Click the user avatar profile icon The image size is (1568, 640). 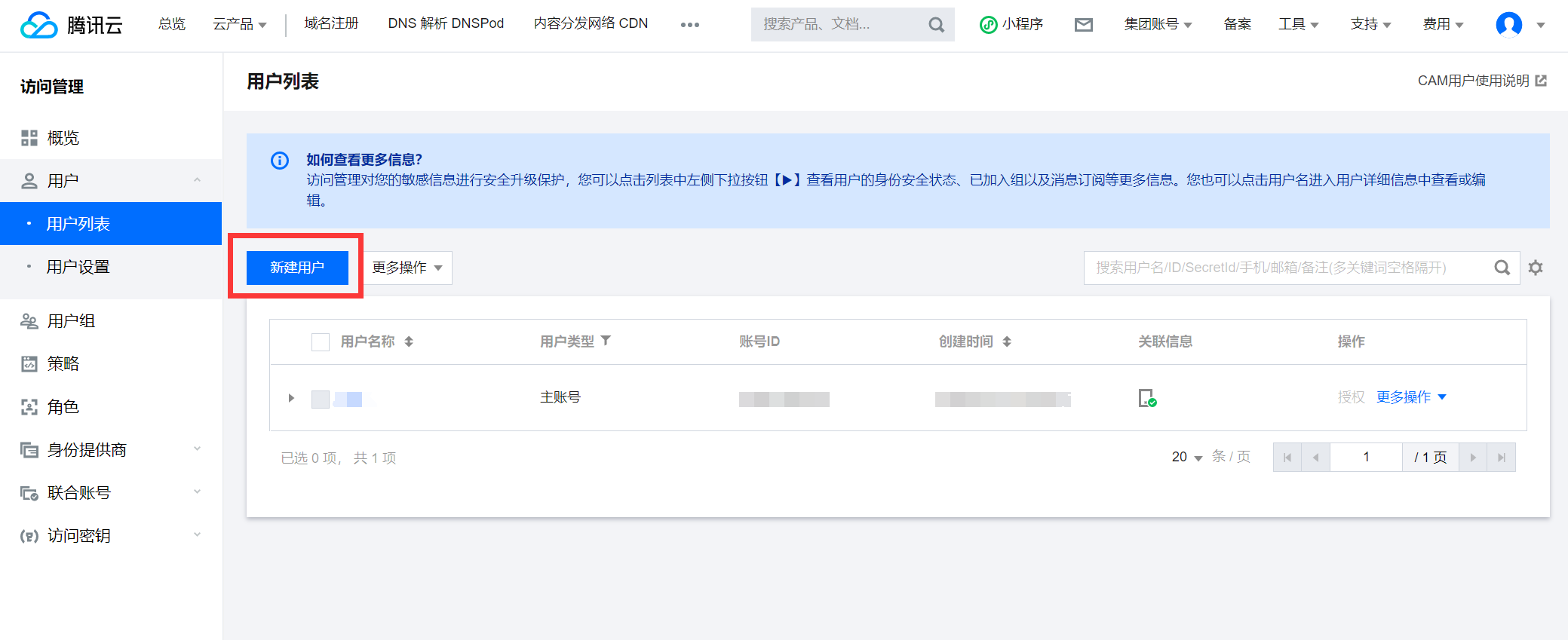pyautogui.click(x=1508, y=25)
